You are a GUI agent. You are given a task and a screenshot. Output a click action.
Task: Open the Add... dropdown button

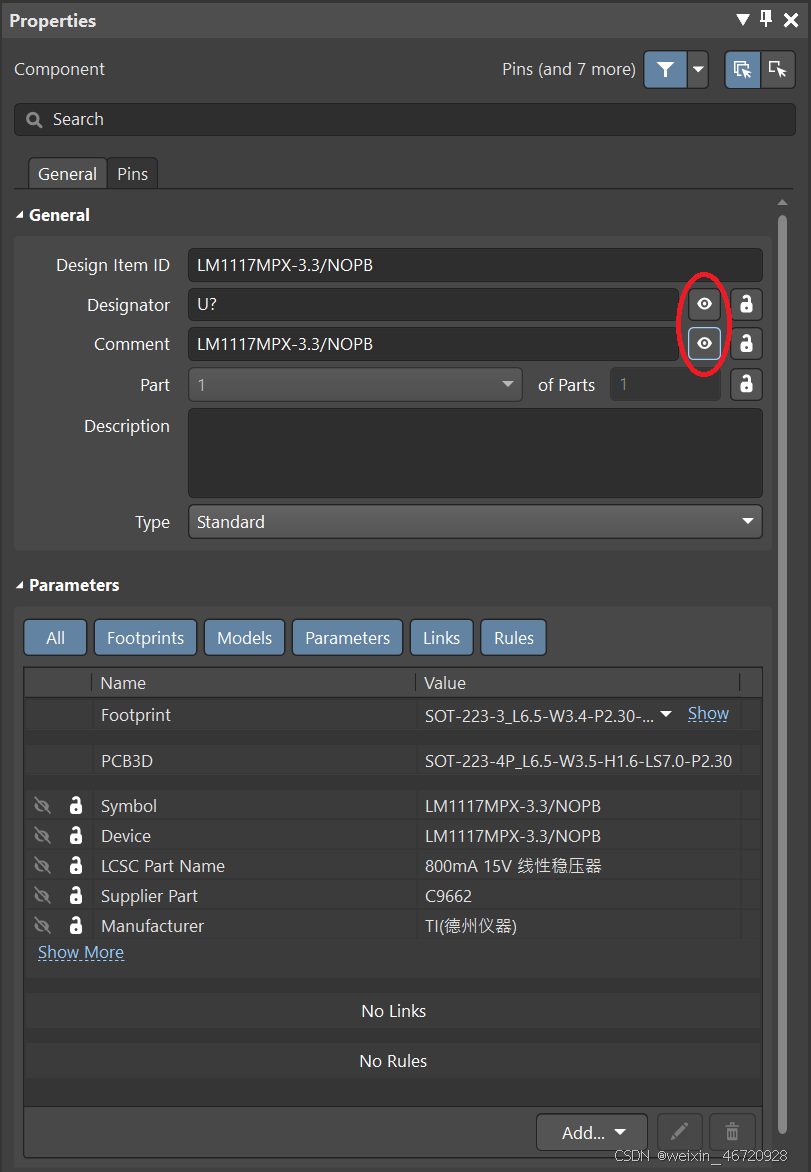coord(593,1132)
